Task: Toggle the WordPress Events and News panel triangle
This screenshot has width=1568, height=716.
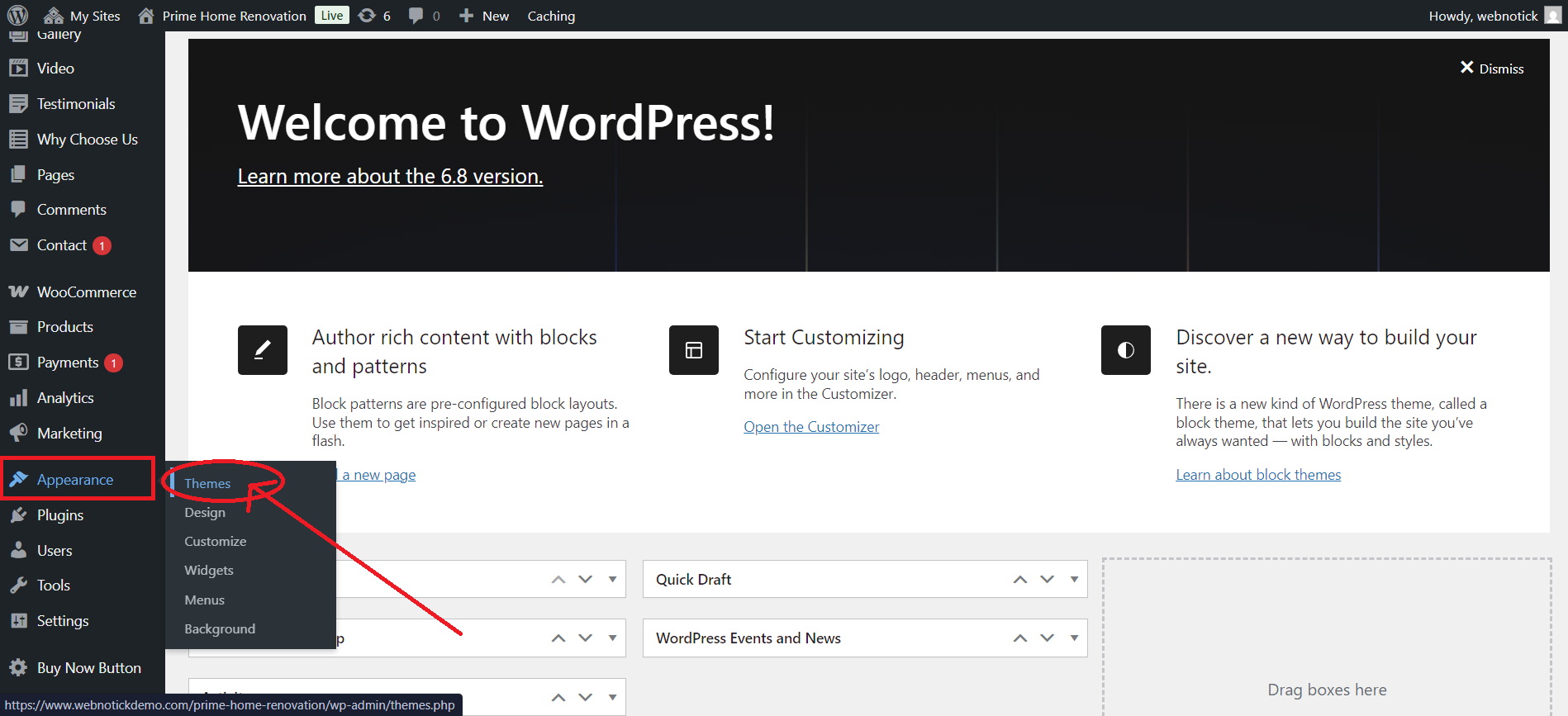Action: pyautogui.click(x=1074, y=638)
